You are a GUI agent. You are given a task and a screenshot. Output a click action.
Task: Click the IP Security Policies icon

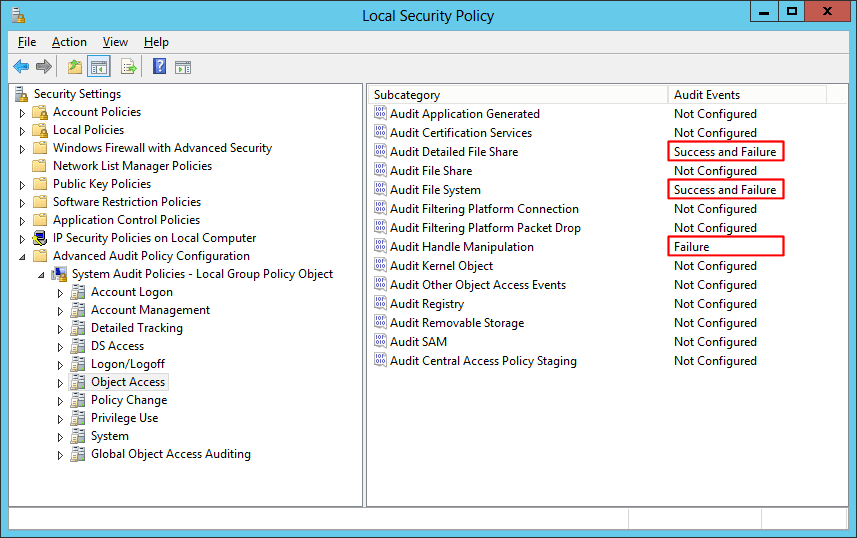pos(40,238)
